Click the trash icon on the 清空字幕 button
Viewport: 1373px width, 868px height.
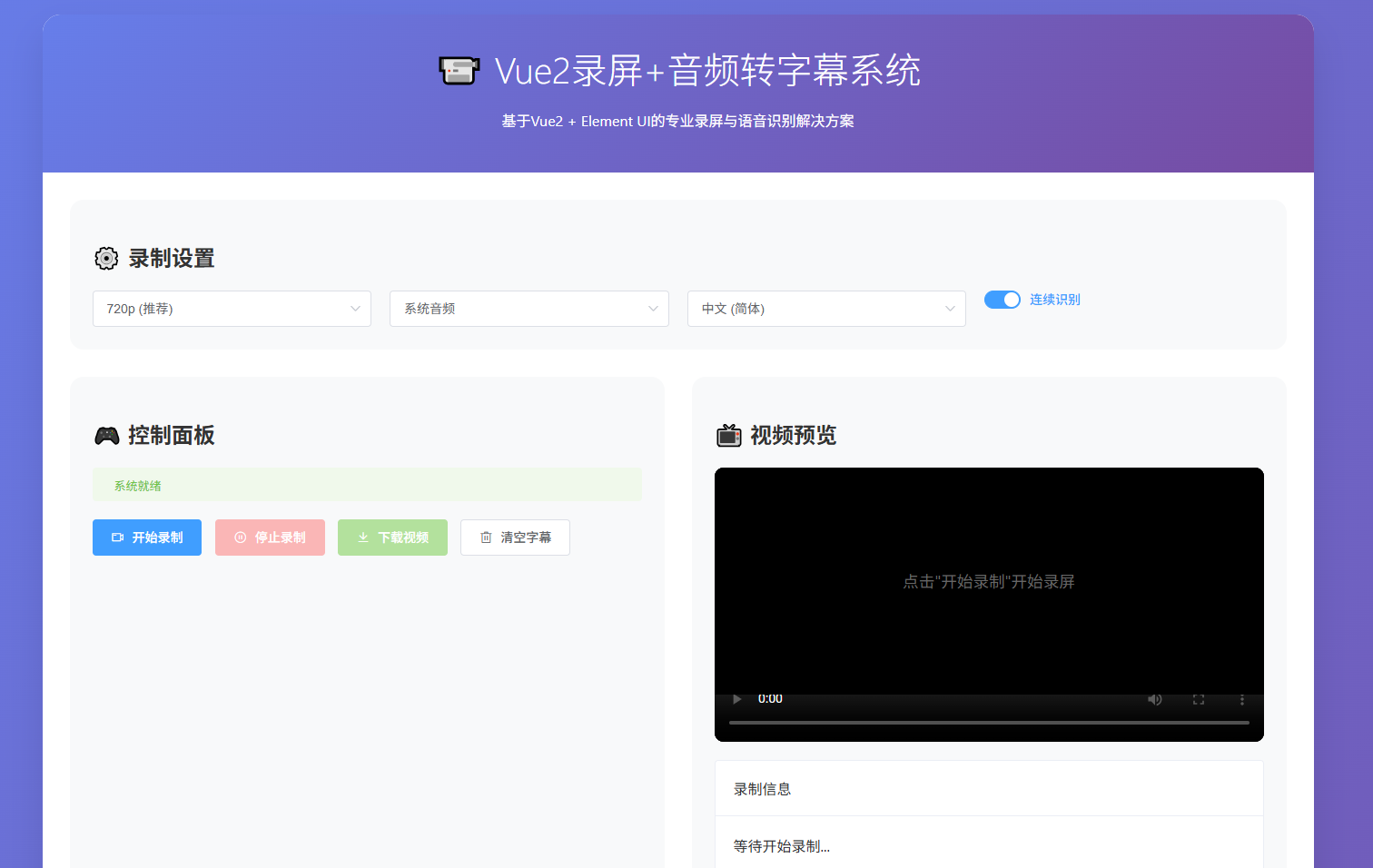point(486,538)
